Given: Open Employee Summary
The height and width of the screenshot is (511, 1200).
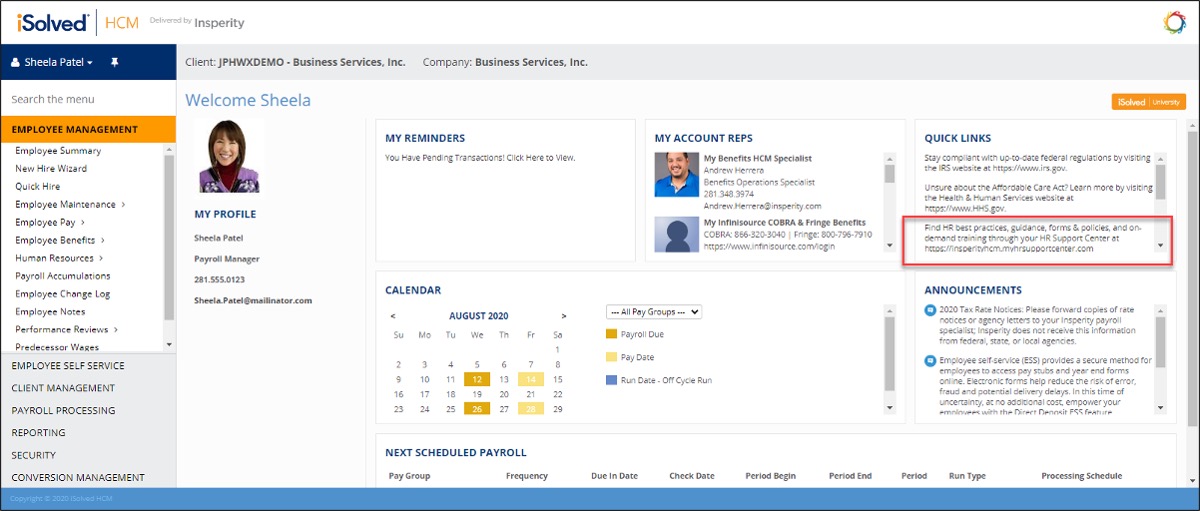Looking at the screenshot, I should click(x=58, y=151).
